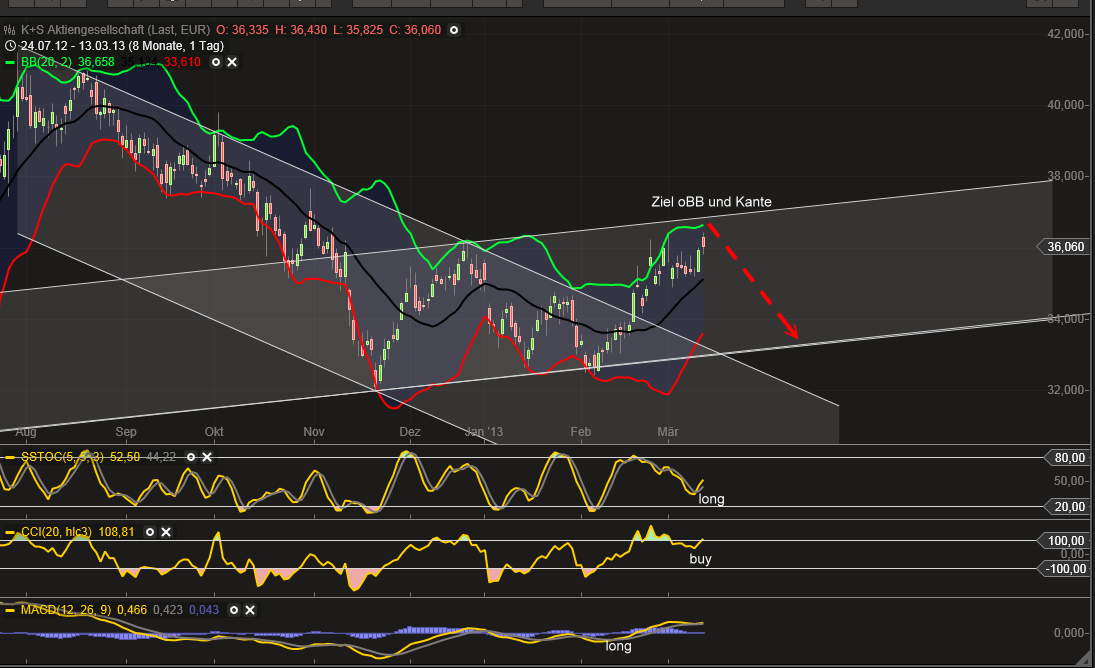This screenshot has height=668, width=1095.
Task: Click SSTOC signal value 44,22
Action: tap(161, 457)
